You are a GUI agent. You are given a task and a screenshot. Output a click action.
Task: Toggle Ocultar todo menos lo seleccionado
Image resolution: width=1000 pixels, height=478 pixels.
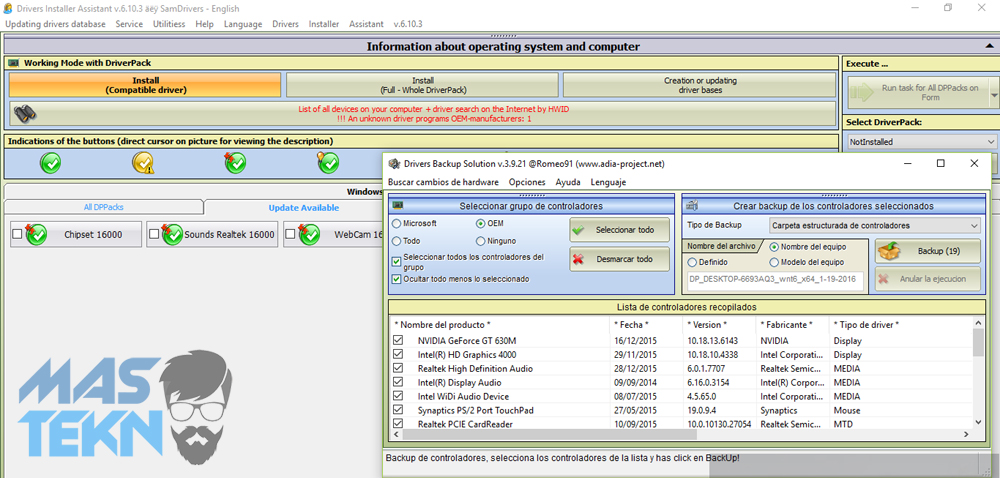pos(397,279)
